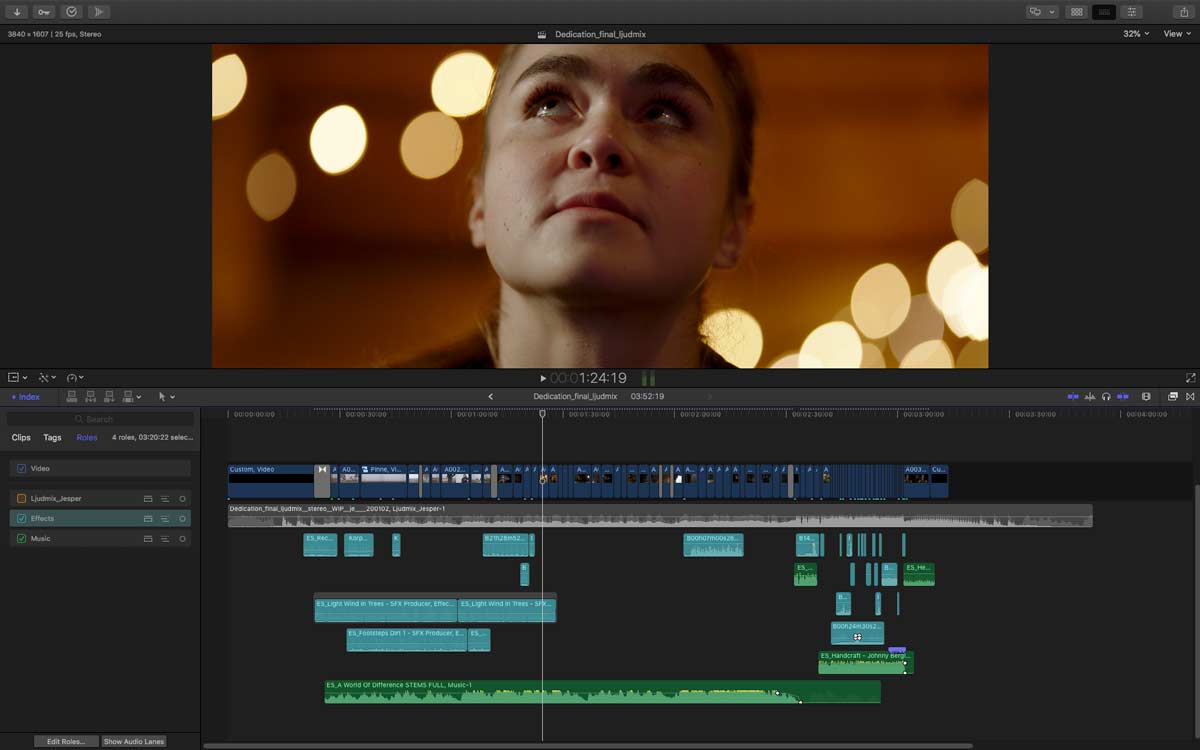The height and width of the screenshot is (750, 1200).
Task: Show audio lanes for Ljudmix_Jesper role
Action: pos(148,498)
